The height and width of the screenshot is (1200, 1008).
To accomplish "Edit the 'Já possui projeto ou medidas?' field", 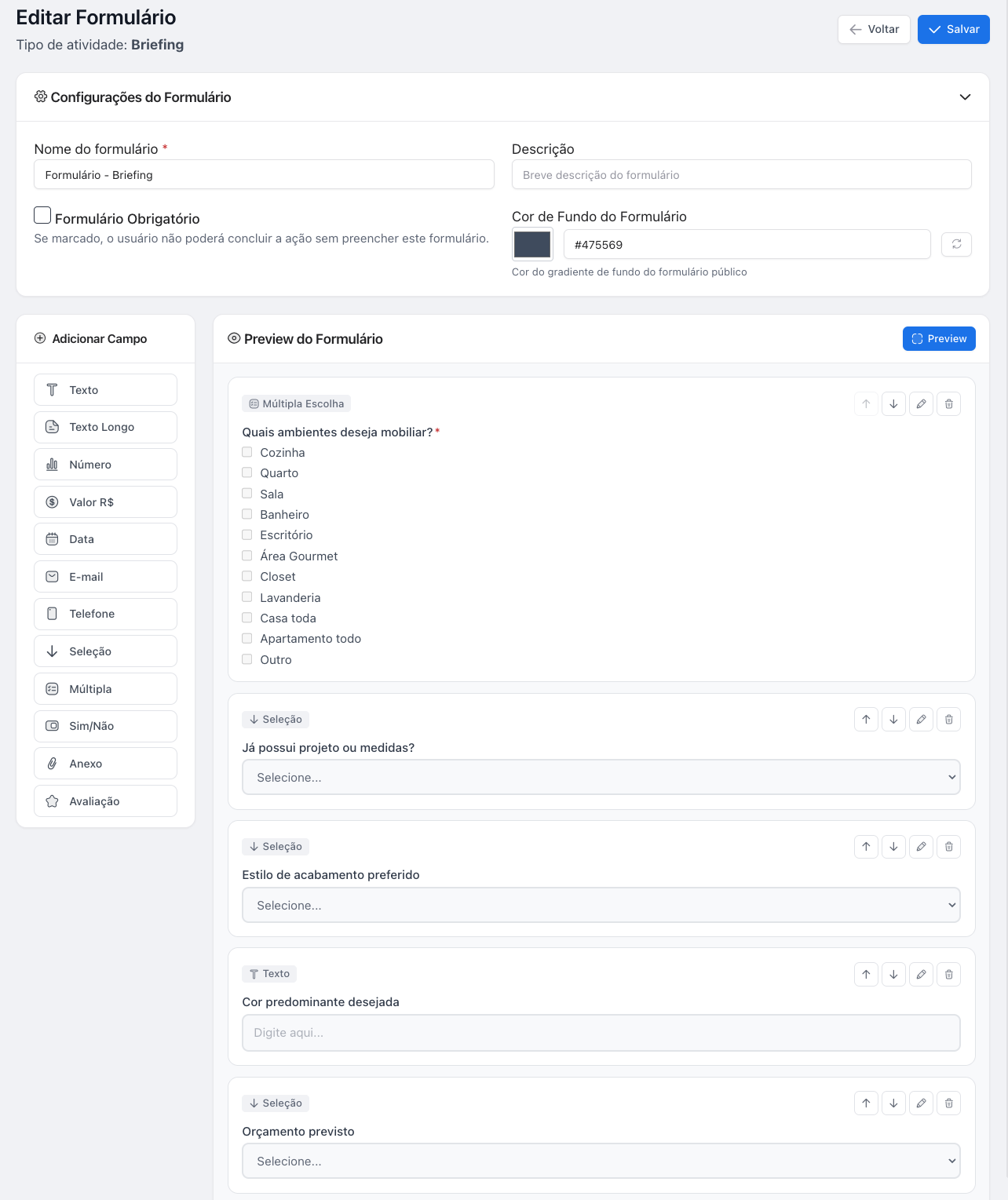I will coord(921,720).
